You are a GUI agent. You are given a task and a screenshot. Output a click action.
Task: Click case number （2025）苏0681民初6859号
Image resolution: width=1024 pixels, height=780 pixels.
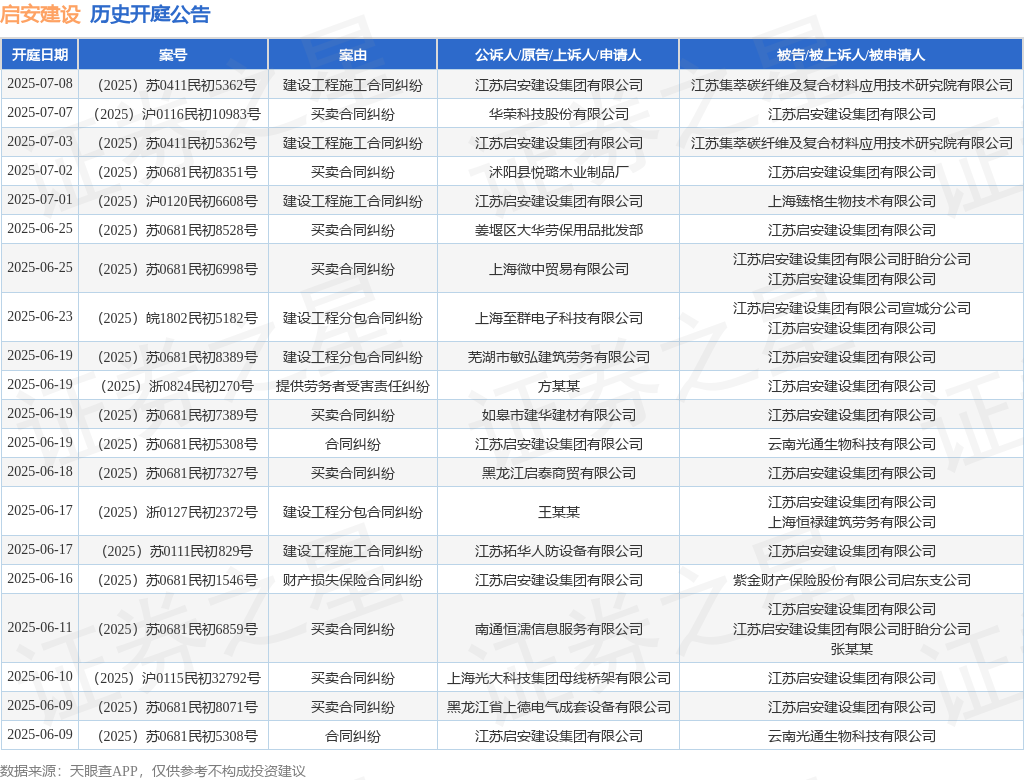click(173, 629)
